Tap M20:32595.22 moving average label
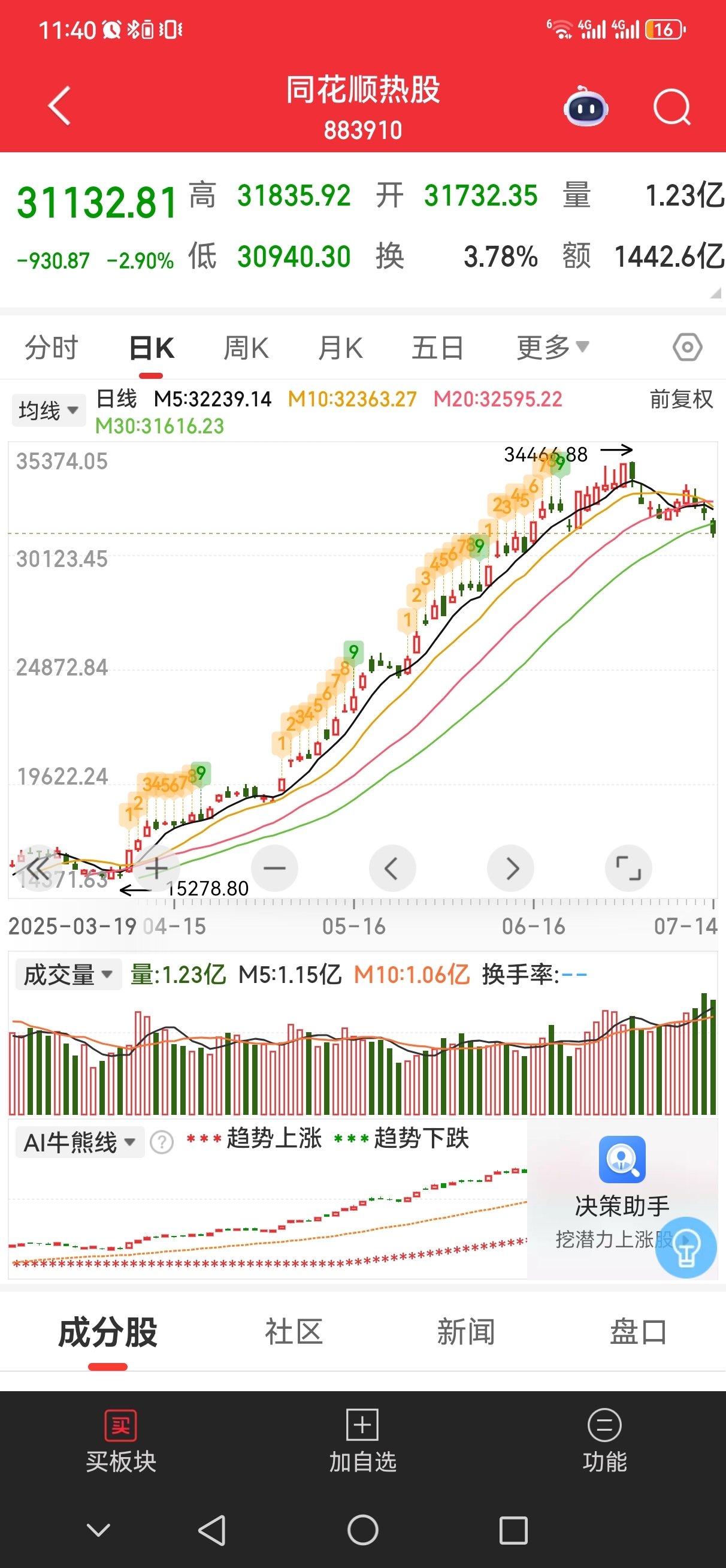This screenshot has width=726, height=1568. [498, 399]
